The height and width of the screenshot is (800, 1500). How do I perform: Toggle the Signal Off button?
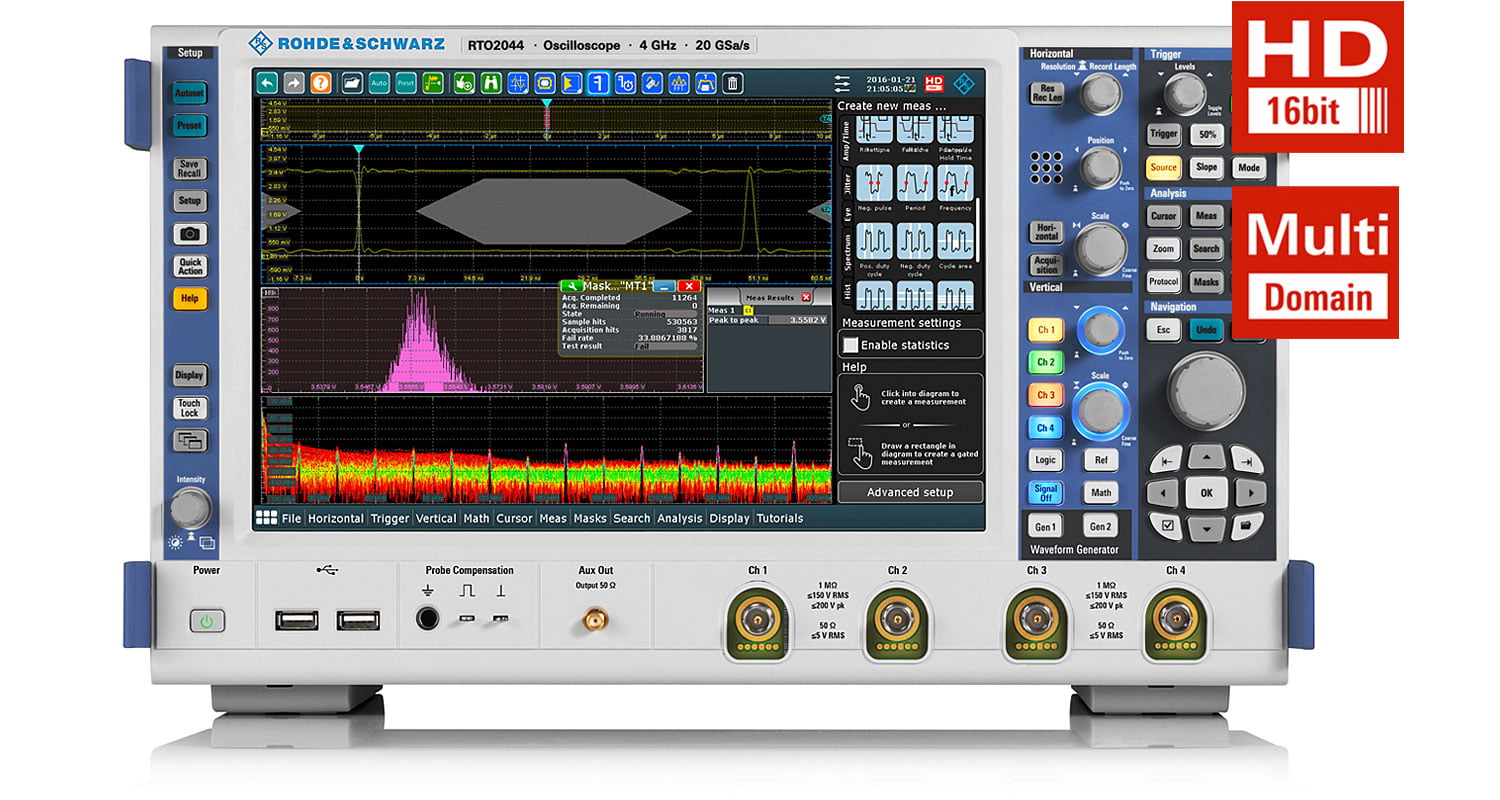[x=1045, y=493]
